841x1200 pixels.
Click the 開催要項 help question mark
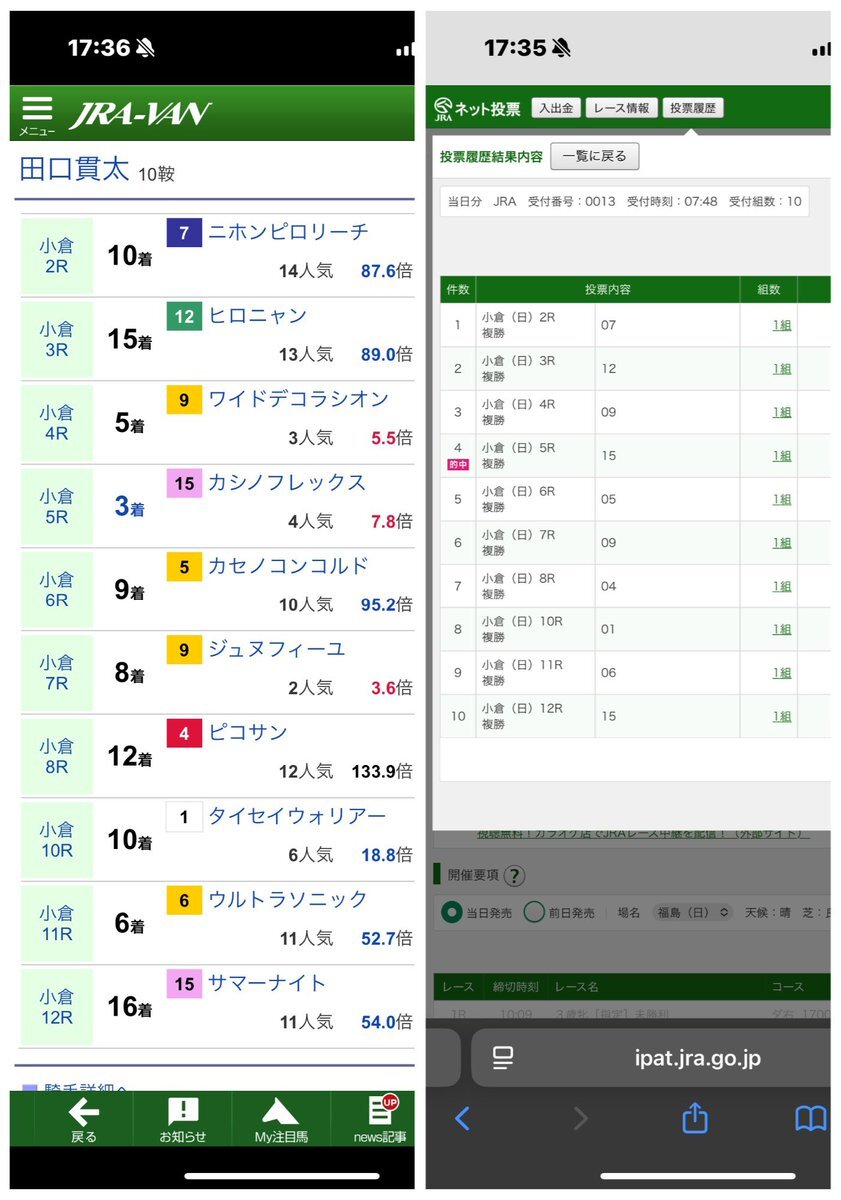(x=514, y=877)
